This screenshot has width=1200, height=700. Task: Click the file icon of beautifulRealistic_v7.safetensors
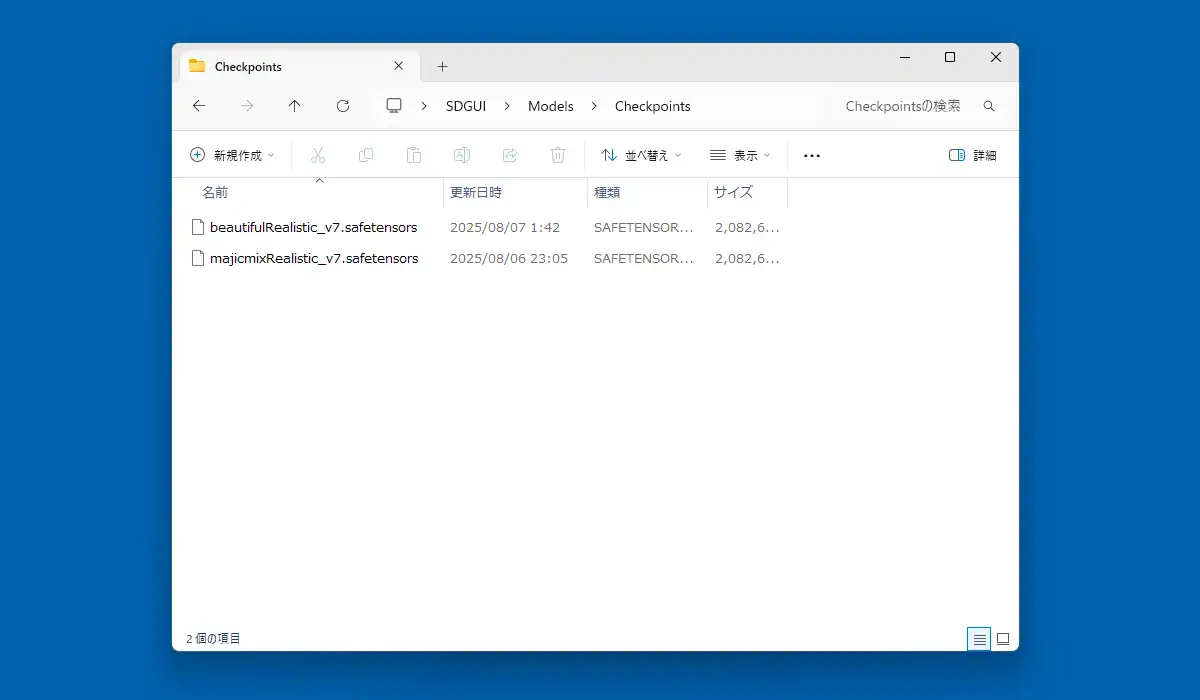click(198, 227)
